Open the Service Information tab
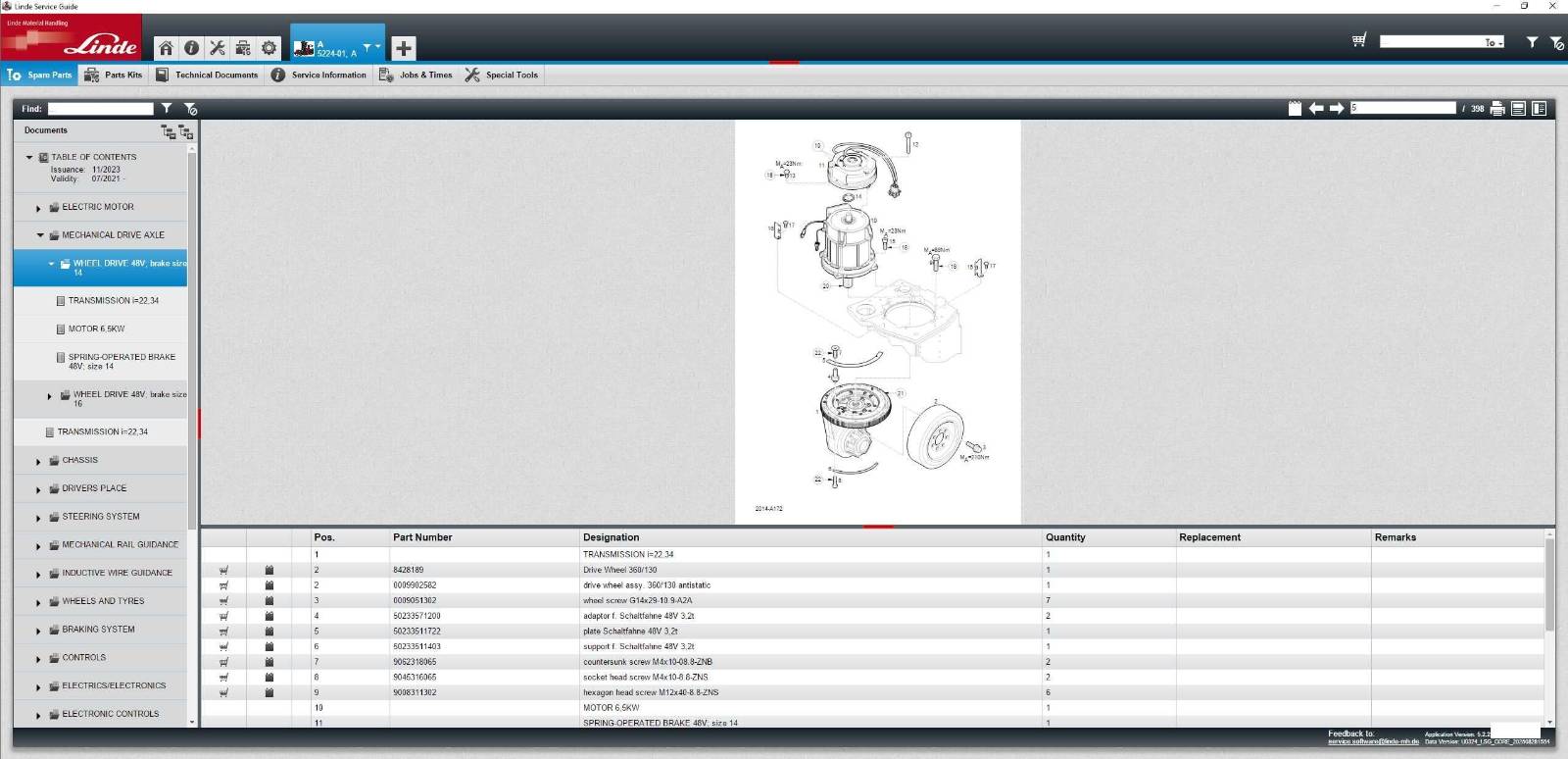 pos(318,75)
